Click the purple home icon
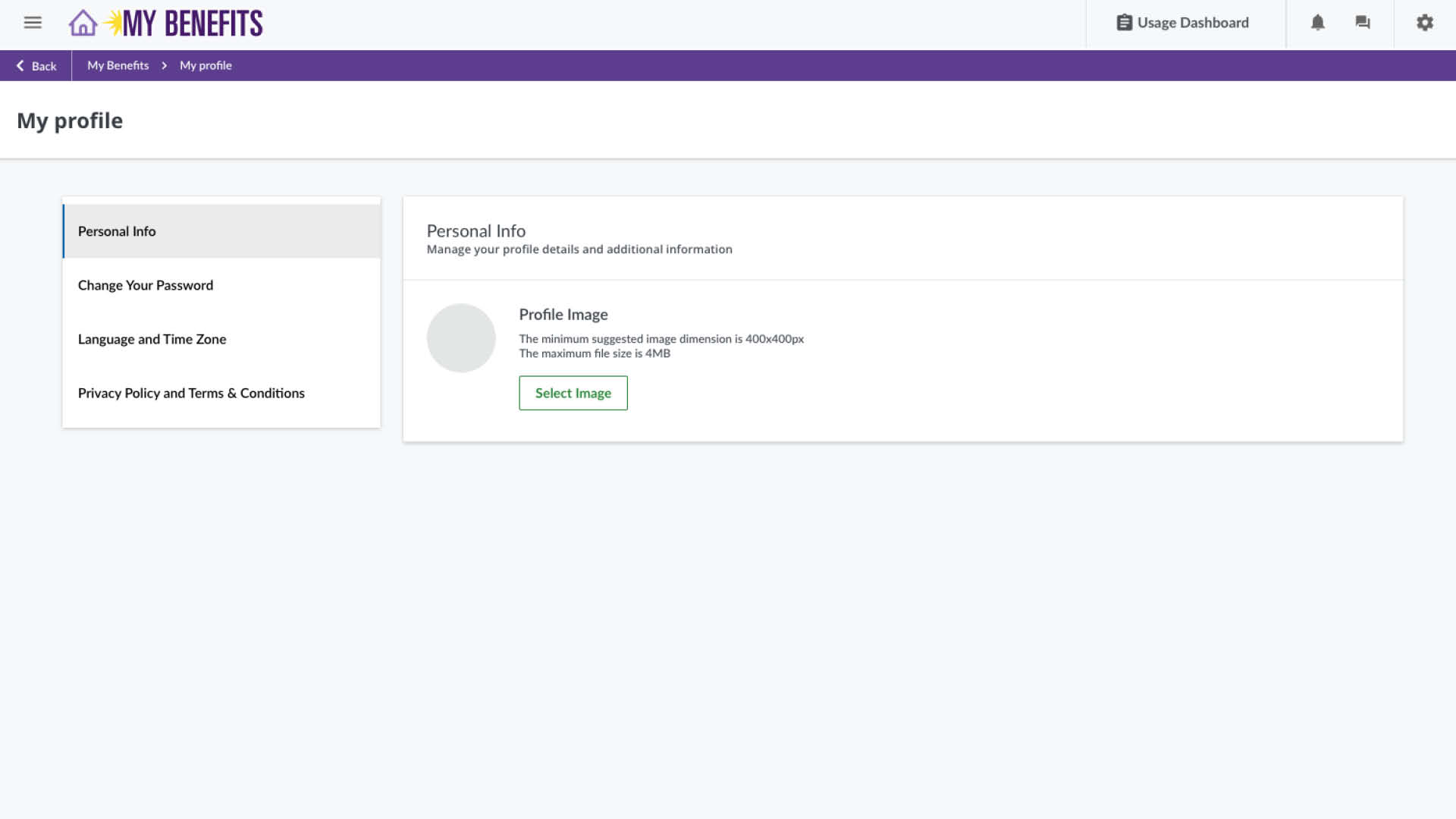The height and width of the screenshot is (819, 1456). pos(83,24)
